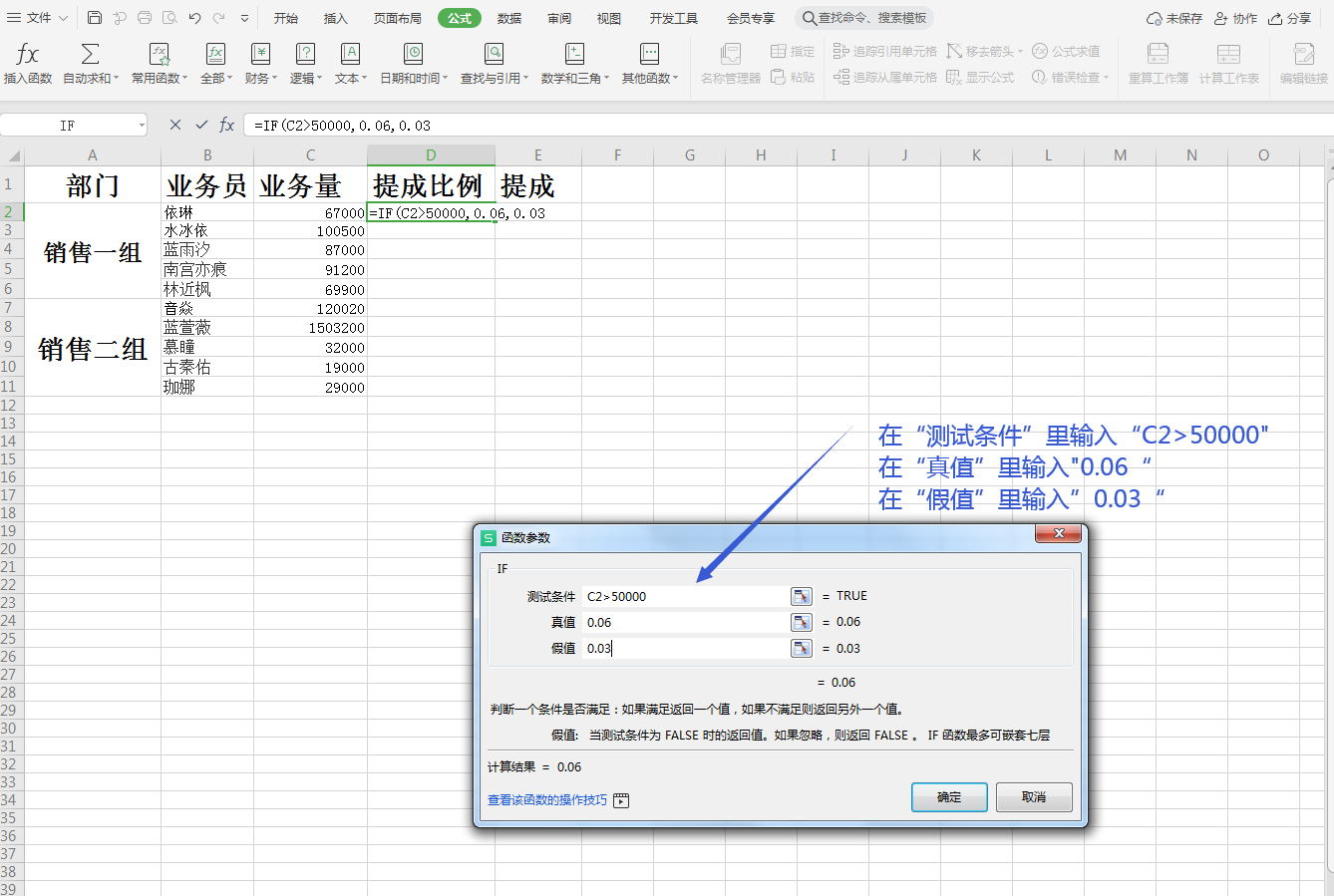This screenshot has height=896, width=1334.
Task: Click the print icon in the quick access toolbar
Action: pyautogui.click(x=145, y=18)
